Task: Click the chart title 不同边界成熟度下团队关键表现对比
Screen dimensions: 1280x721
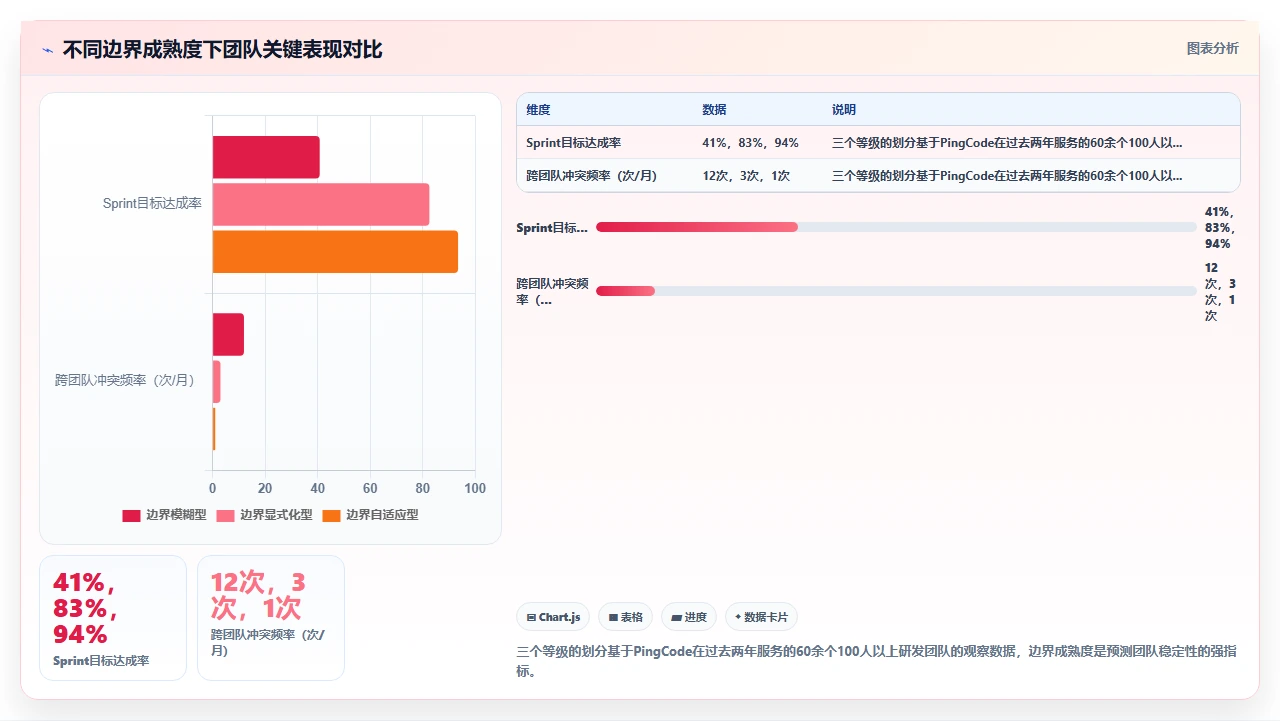Action: pyautogui.click(x=222, y=49)
